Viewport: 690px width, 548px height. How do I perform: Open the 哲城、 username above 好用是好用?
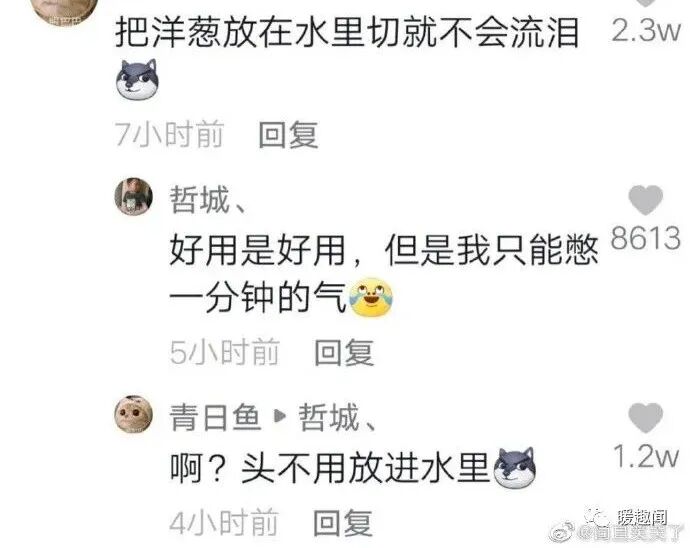[x=207, y=199]
